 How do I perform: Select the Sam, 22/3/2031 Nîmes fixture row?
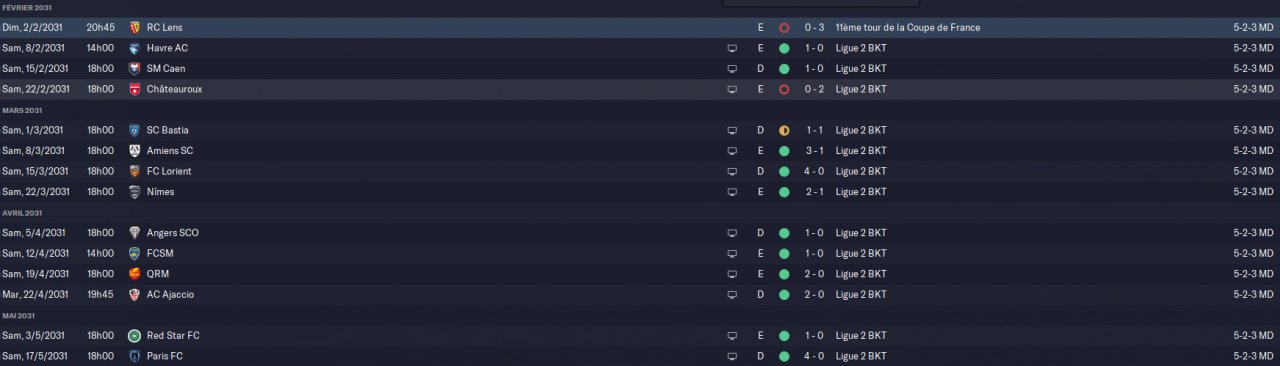coord(640,192)
